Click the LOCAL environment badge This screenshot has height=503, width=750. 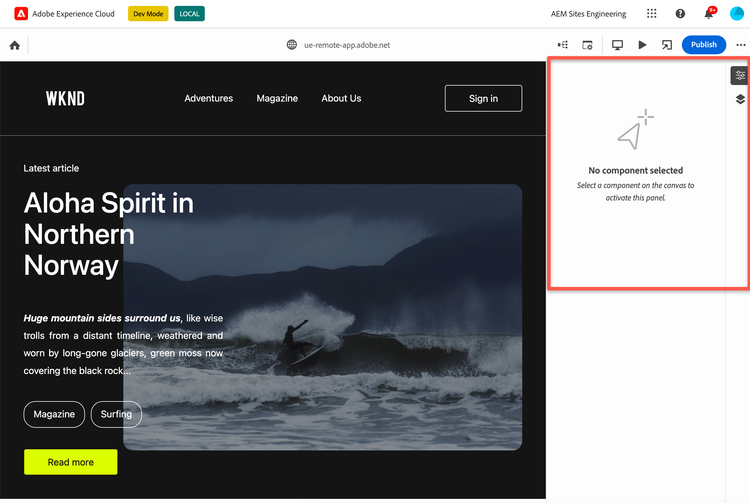(x=189, y=14)
